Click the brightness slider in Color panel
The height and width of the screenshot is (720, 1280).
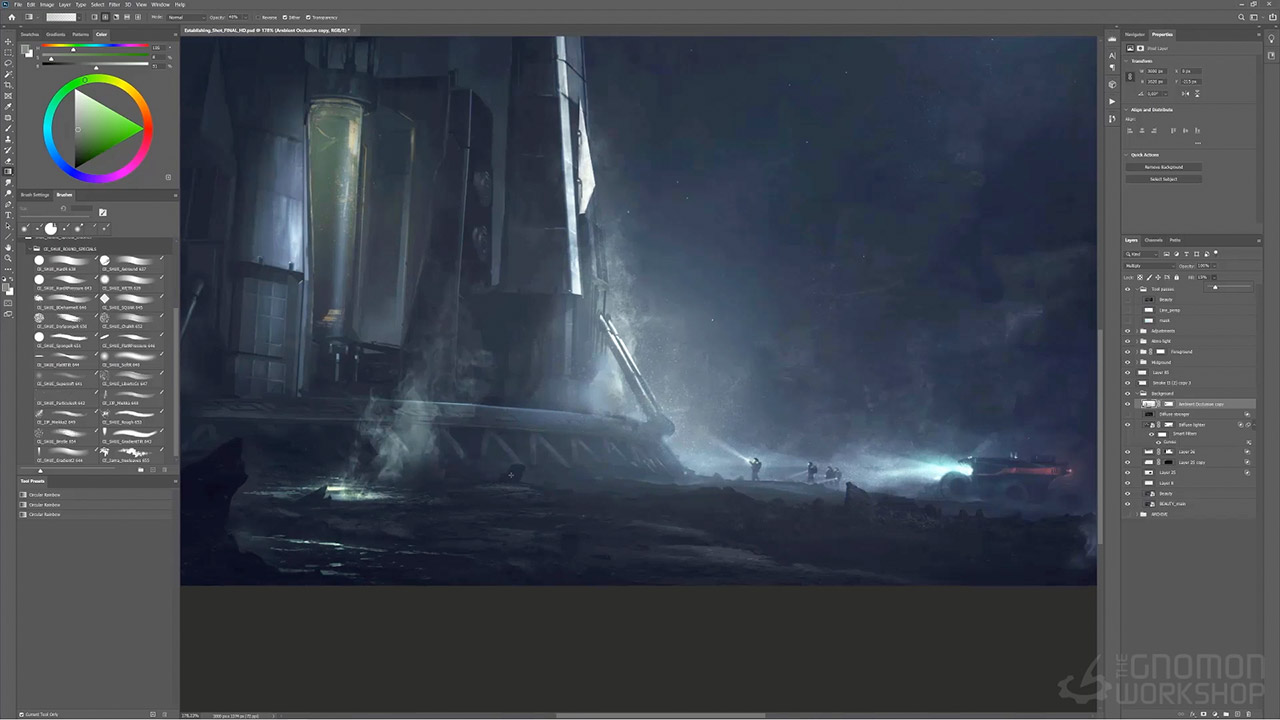tap(96, 66)
